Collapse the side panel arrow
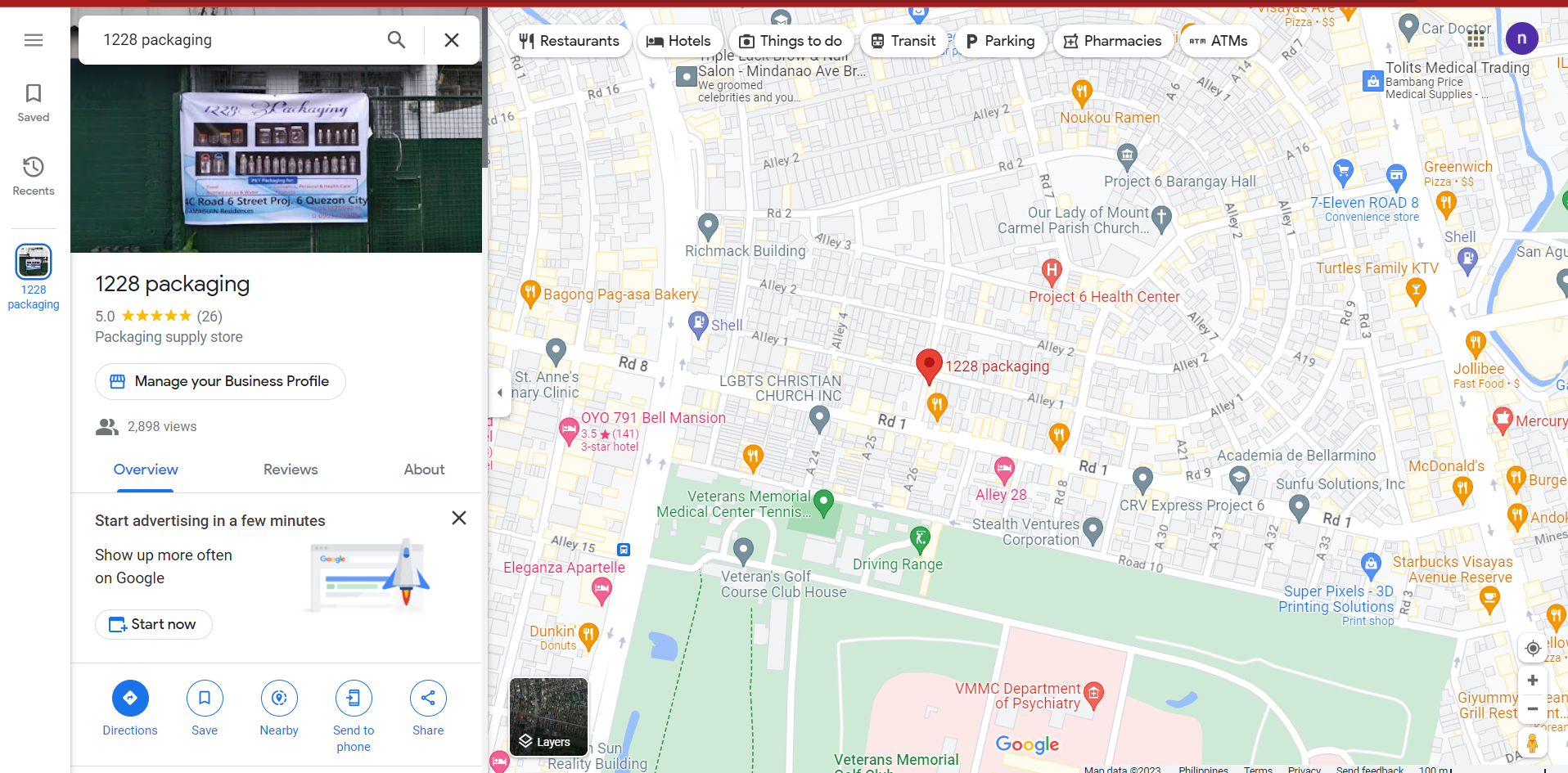Viewport: 1568px width, 773px height. 500,393
